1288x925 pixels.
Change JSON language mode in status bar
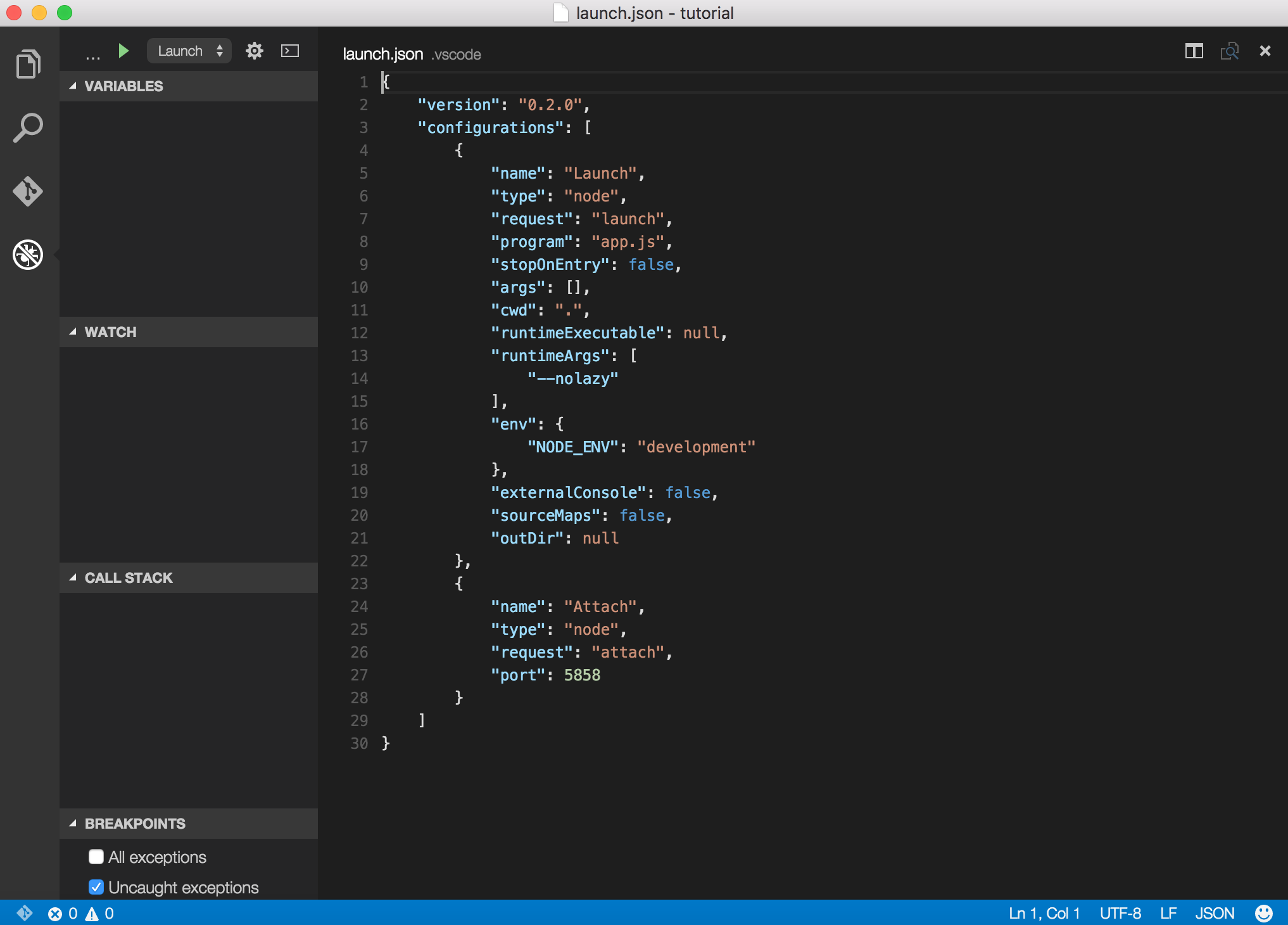pos(1214,913)
